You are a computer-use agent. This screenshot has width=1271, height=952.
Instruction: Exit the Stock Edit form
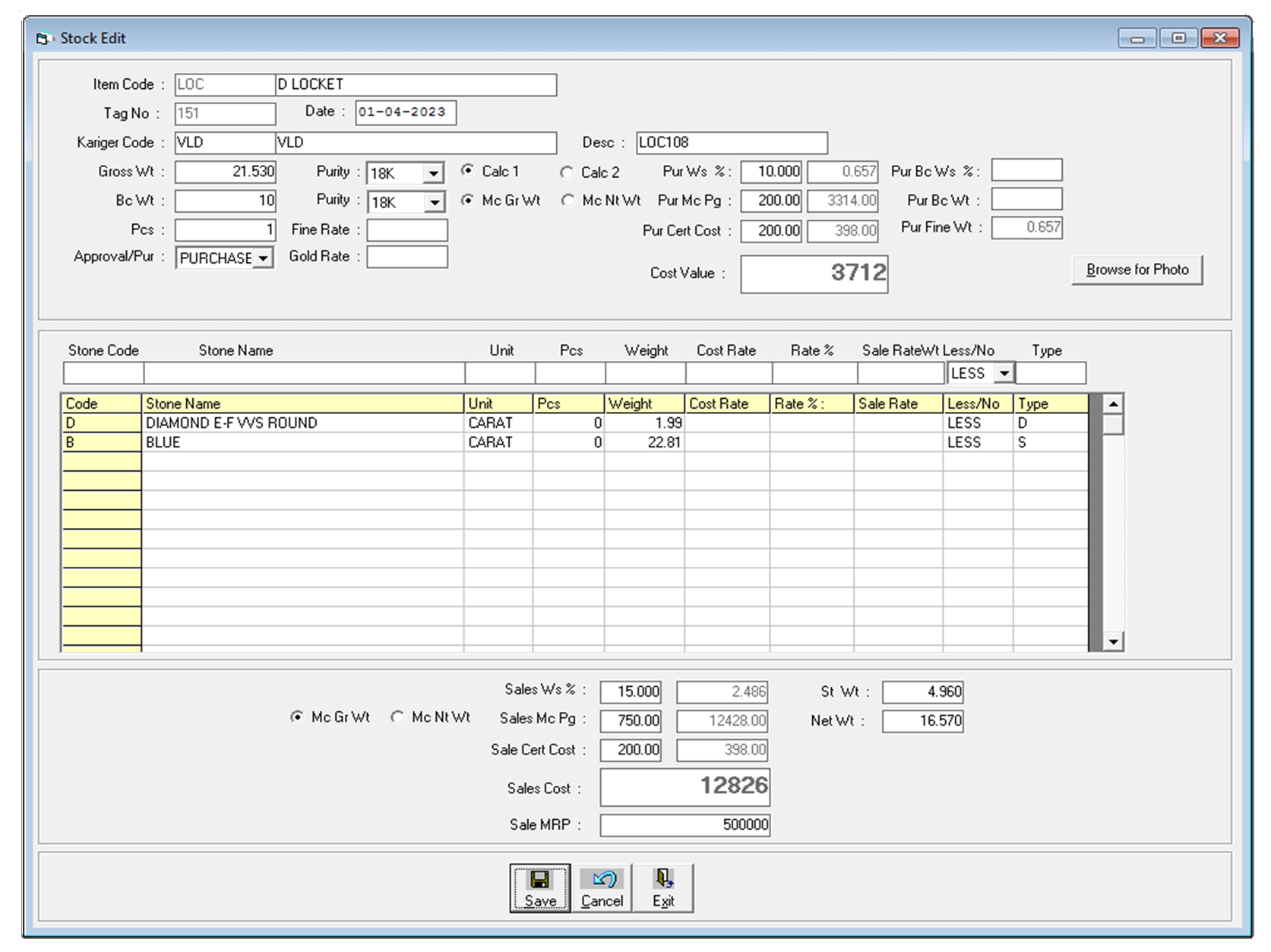click(x=663, y=887)
